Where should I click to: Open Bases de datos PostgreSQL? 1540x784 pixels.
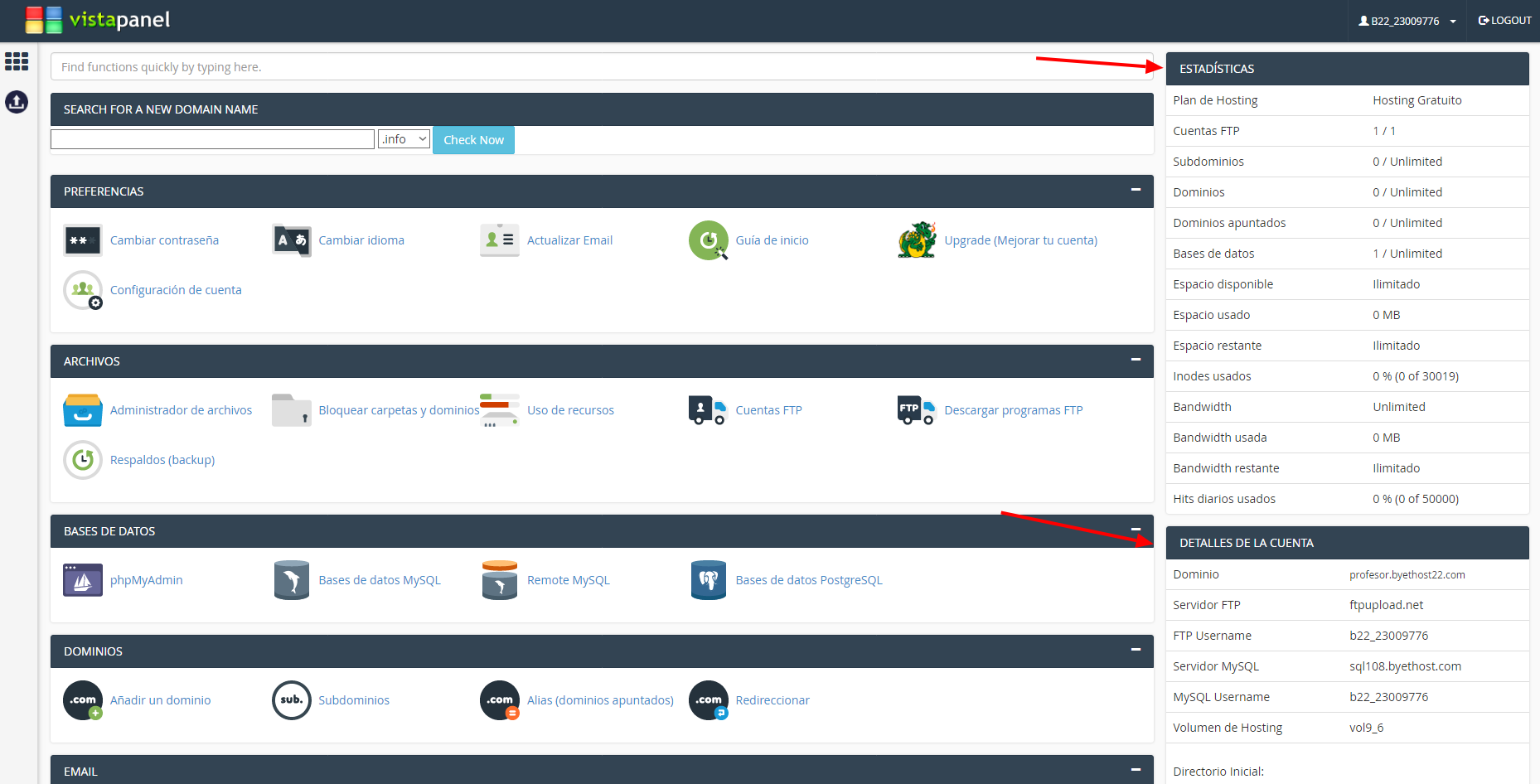coord(809,579)
